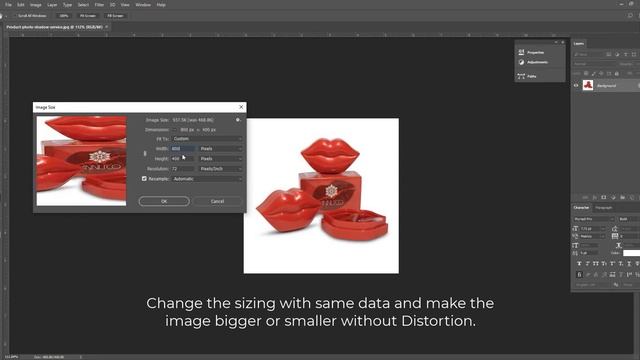Open the Dimensions unit dropdown arrow
The height and width of the screenshot is (360, 640).
(x=175, y=130)
